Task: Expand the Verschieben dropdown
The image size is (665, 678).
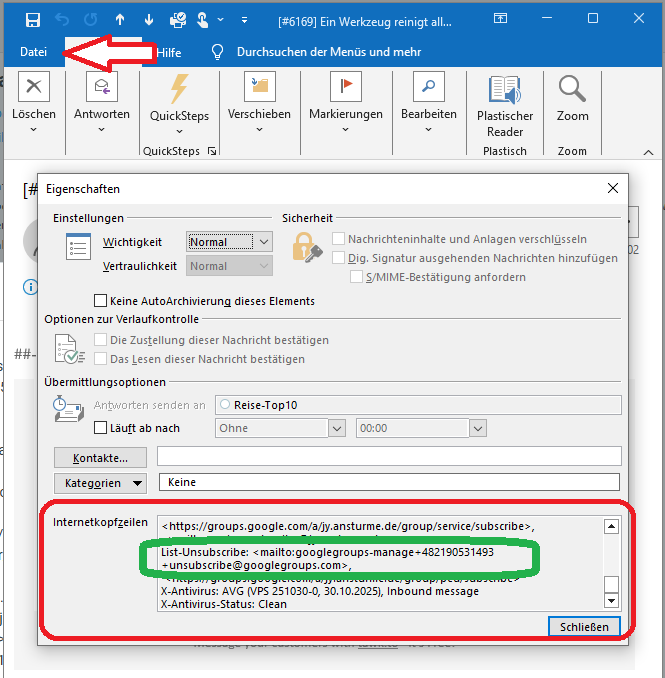Action: pyautogui.click(x=259, y=128)
